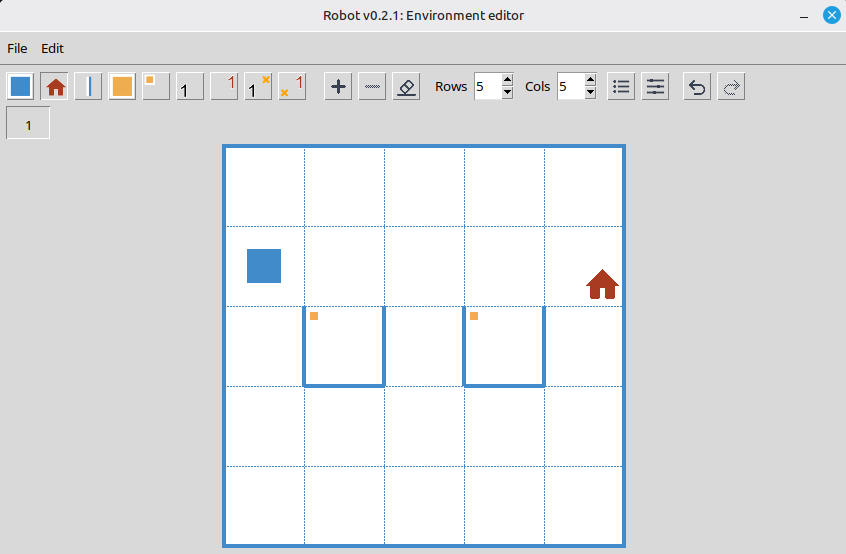Screen dimensions: 846x554
Task: Select the black number 1 cell tool
Action: pos(190,86)
